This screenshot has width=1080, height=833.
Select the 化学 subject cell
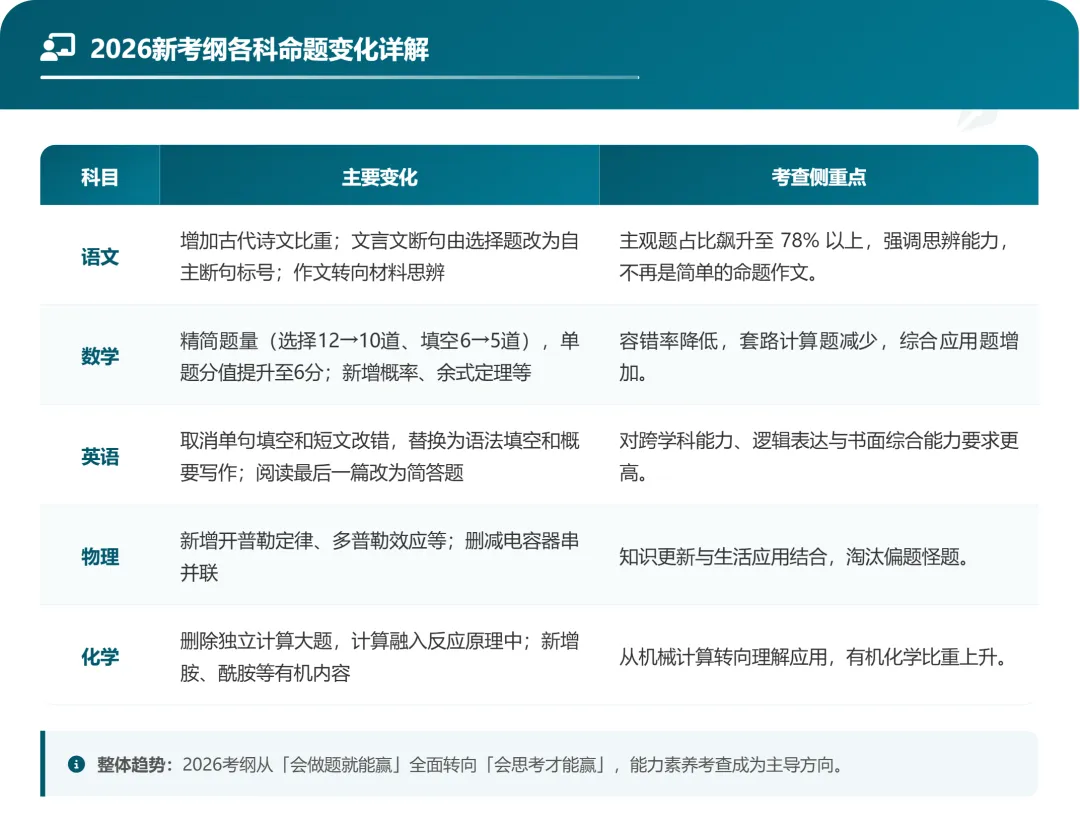[100, 656]
